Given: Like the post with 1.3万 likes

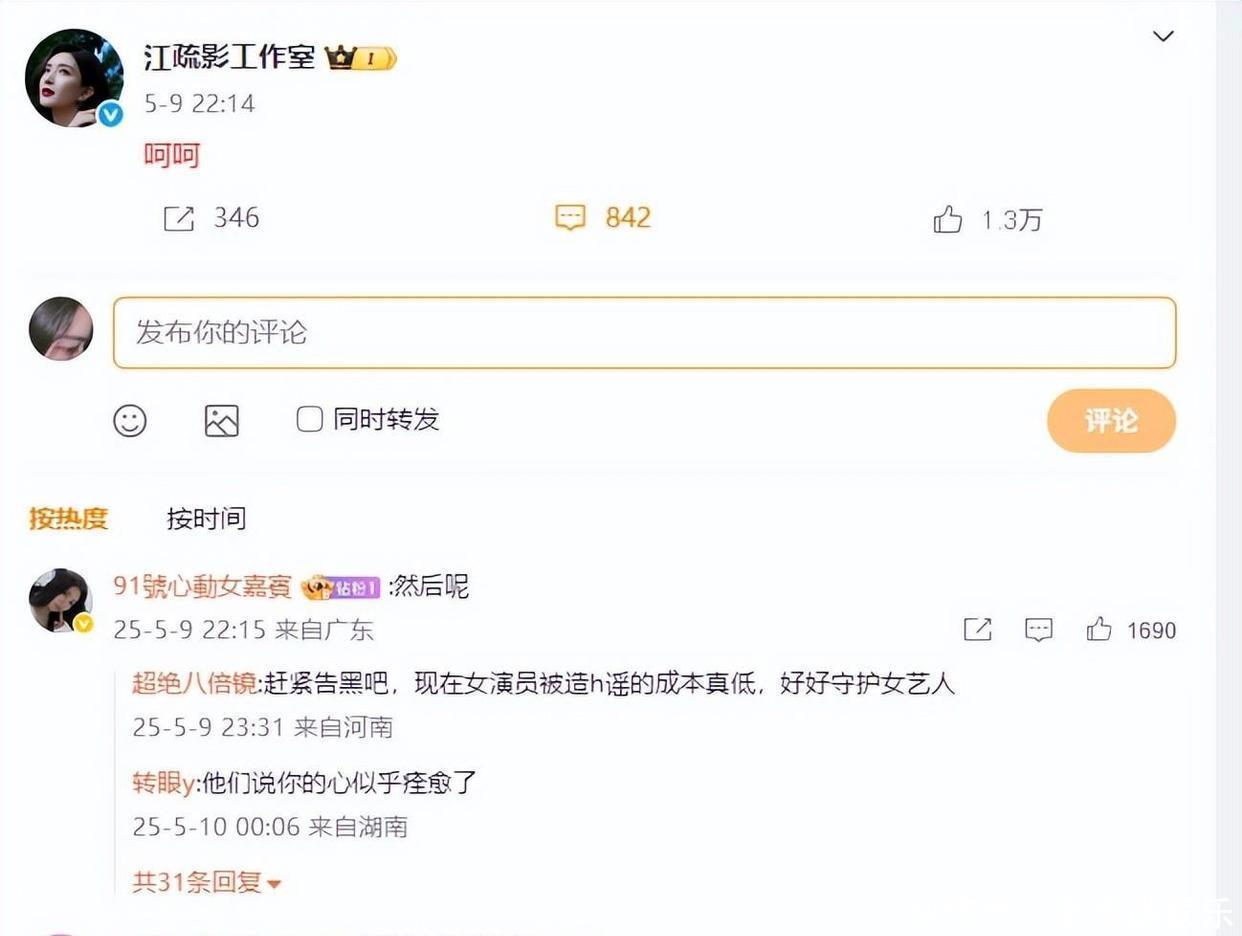Looking at the screenshot, I should tap(947, 219).
